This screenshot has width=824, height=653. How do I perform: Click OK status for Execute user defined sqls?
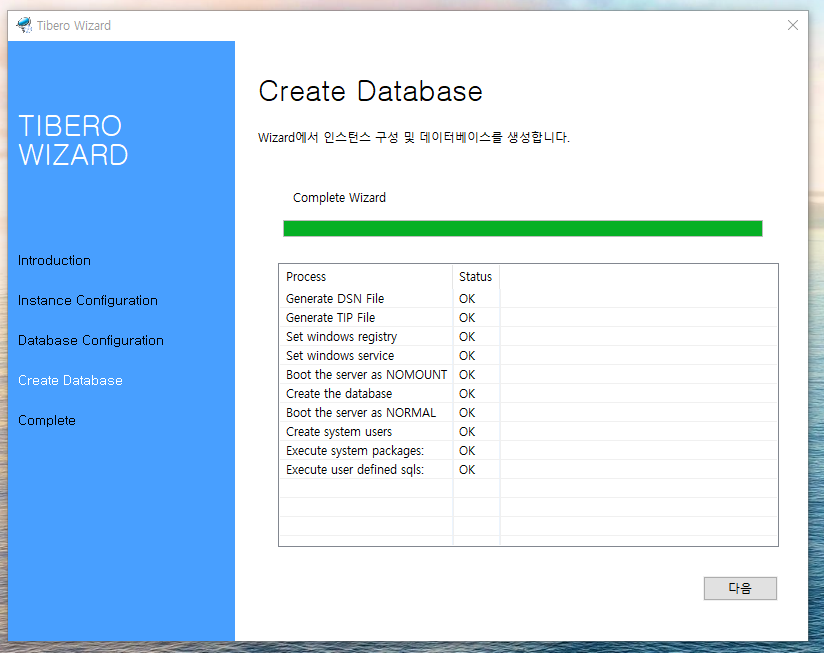(x=467, y=469)
